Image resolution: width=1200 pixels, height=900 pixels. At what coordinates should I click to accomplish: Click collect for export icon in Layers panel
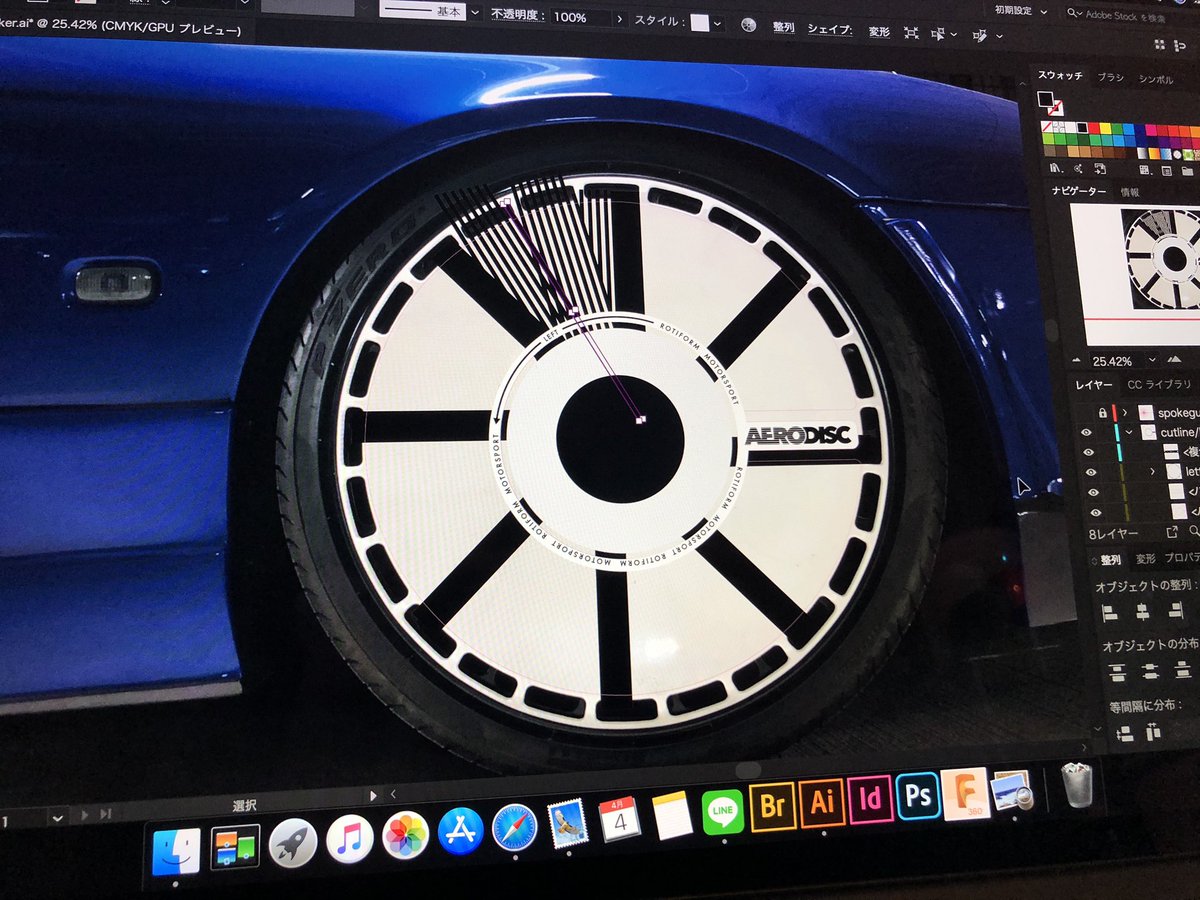pyautogui.click(x=1173, y=532)
